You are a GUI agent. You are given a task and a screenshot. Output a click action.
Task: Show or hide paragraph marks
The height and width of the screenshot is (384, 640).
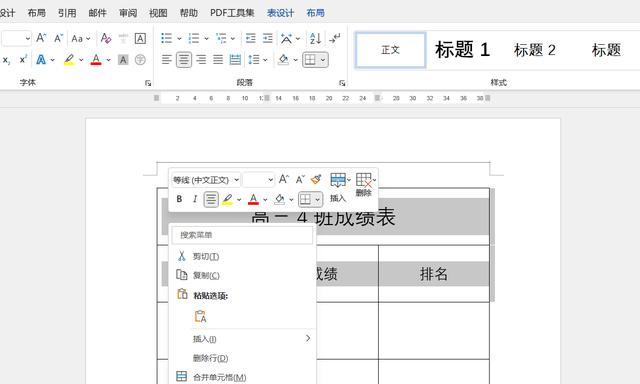tap(335, 38)
